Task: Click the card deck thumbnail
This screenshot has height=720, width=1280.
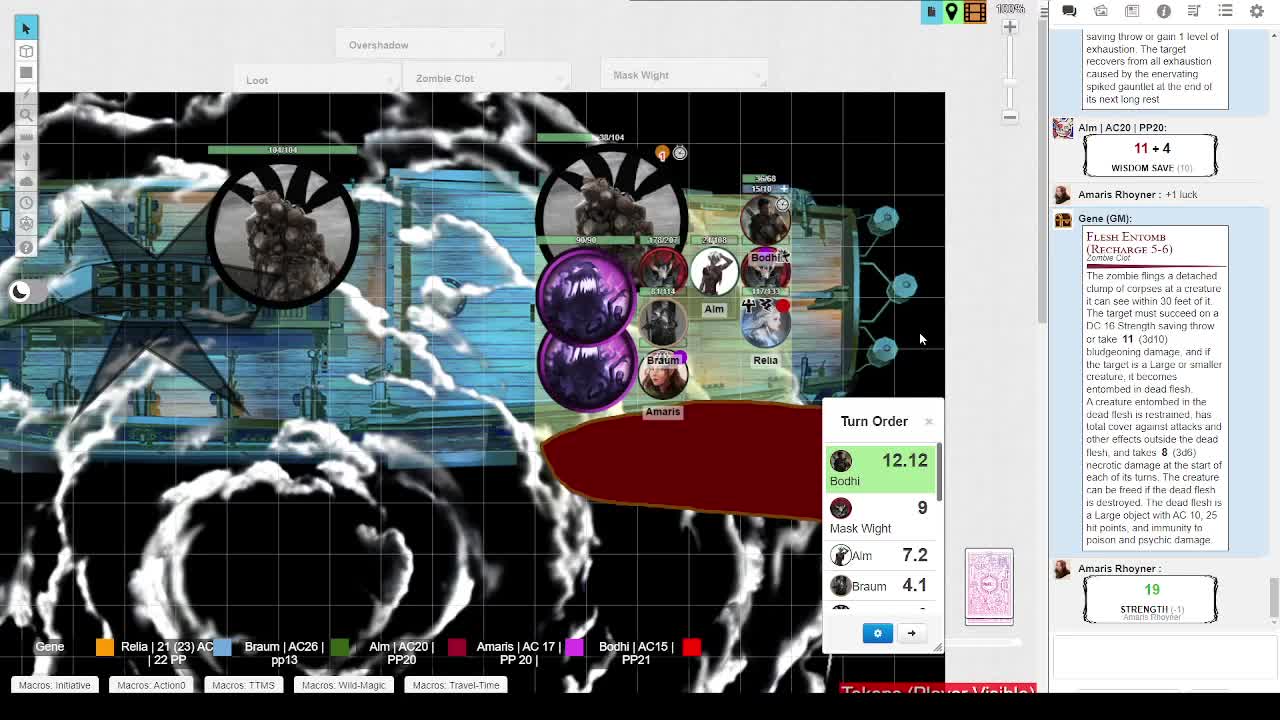Action: tap(989, 586)
